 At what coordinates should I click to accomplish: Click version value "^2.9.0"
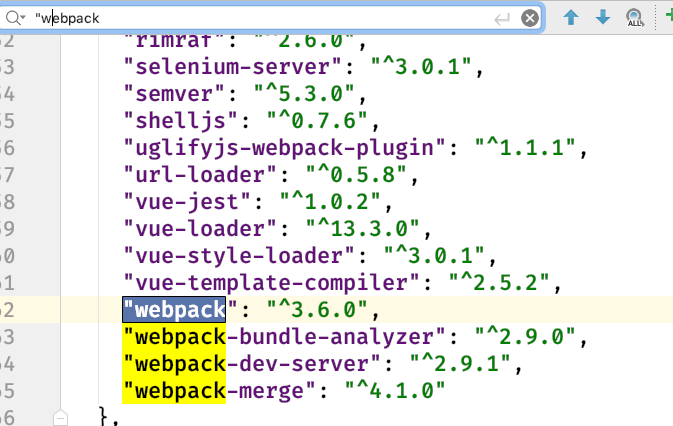(525, 337)
